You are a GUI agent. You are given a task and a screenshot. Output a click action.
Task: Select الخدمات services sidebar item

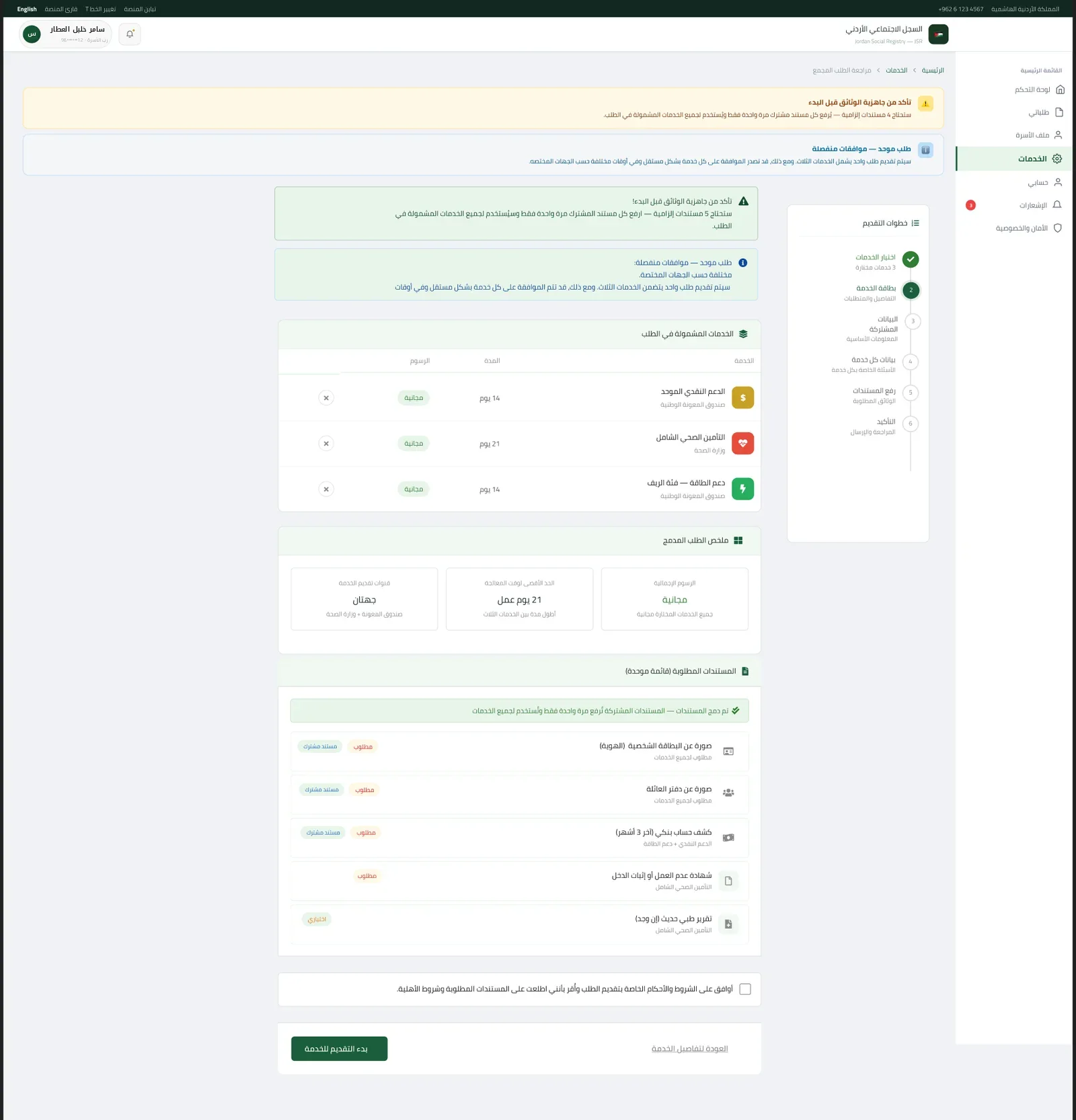pyautogui.click(x=1013, y=159)
